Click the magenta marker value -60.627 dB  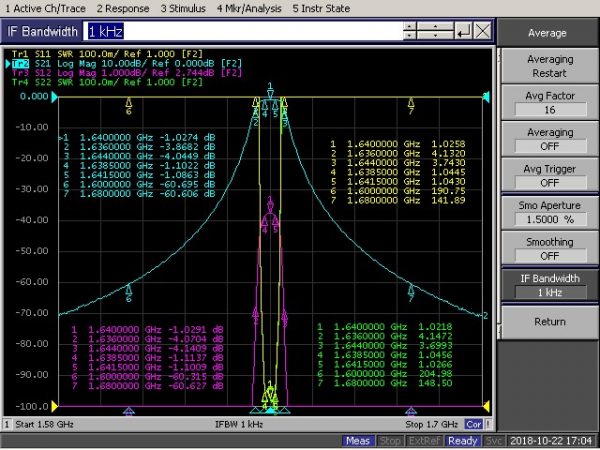click(196, 386)
